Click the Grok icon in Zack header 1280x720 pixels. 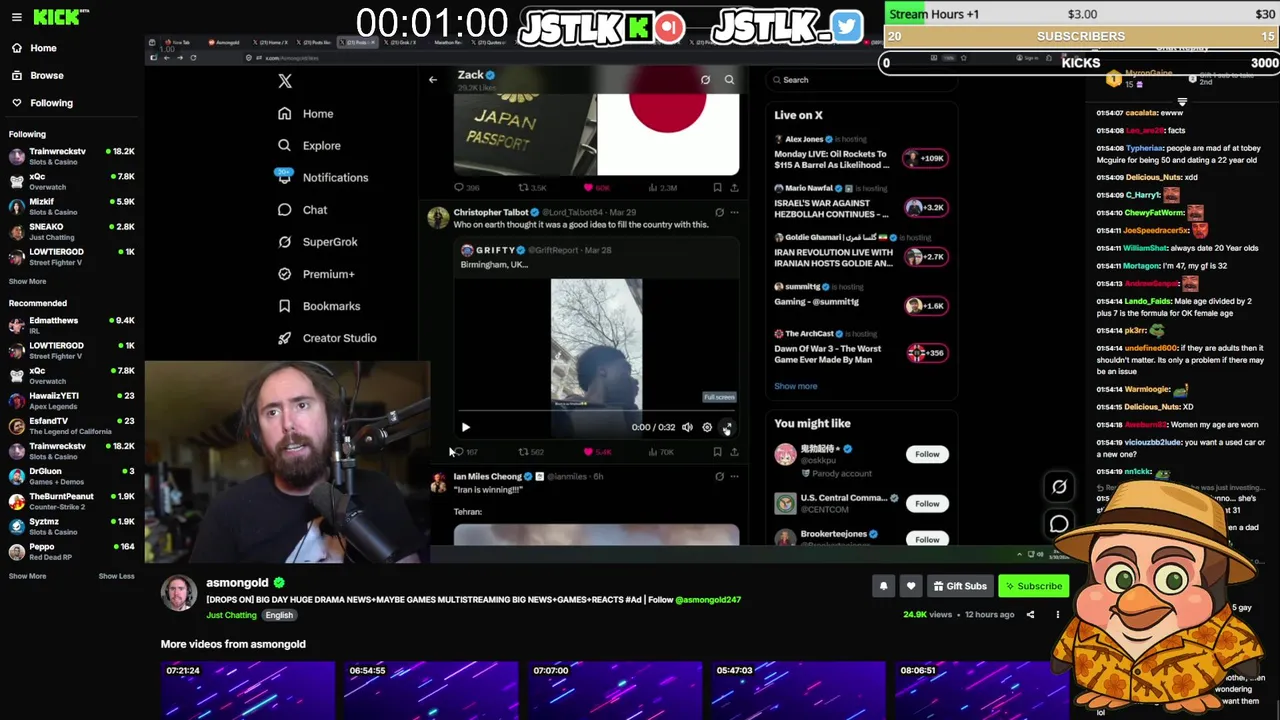[x=705, y=79]
